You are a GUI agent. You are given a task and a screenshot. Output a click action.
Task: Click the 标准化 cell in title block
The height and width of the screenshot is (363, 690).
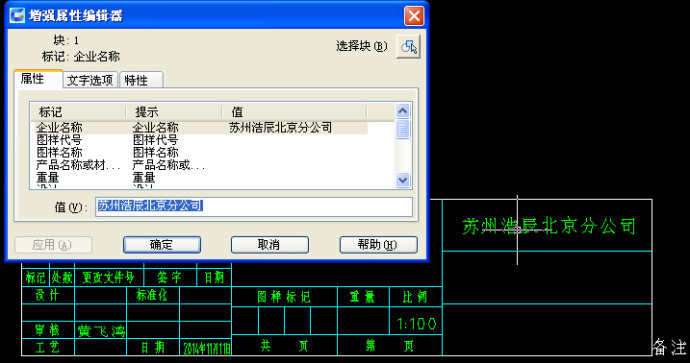click(x=152, y=295)
